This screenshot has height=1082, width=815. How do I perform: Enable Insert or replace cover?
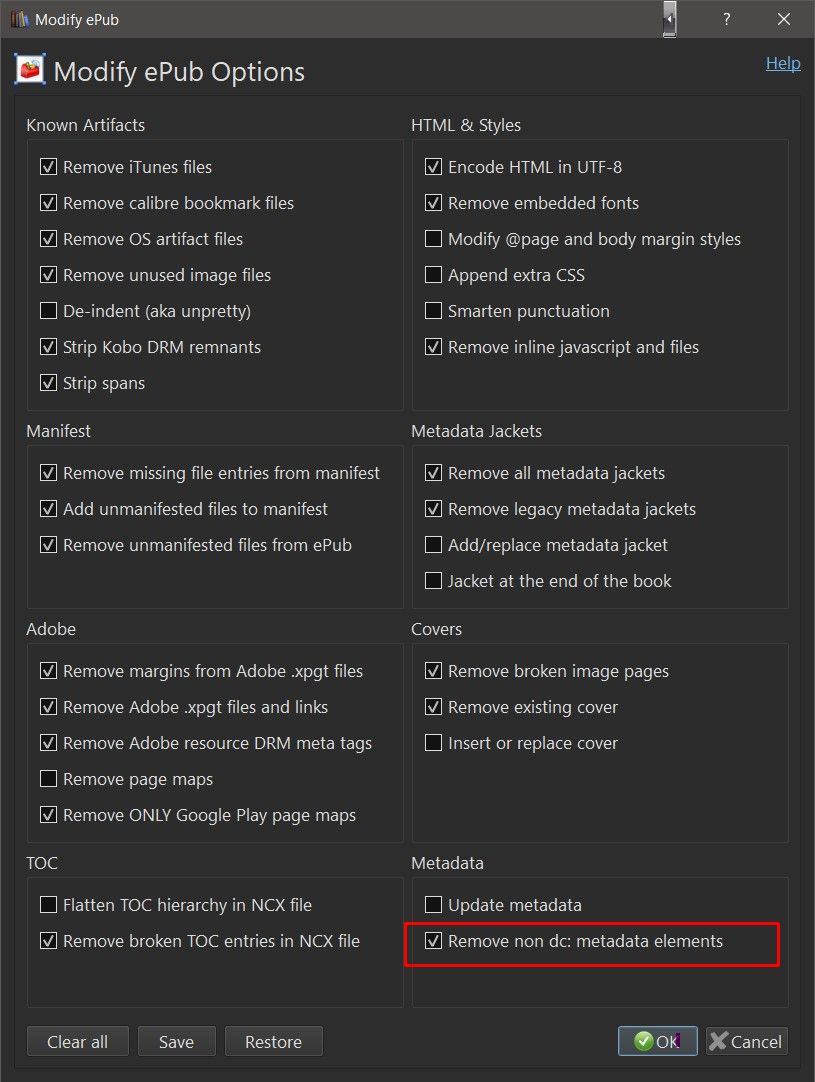coord(433,743)
